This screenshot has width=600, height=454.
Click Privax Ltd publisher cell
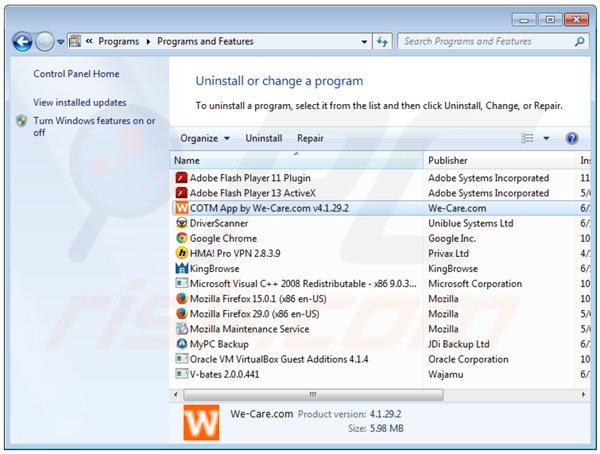tap(448, 253)
